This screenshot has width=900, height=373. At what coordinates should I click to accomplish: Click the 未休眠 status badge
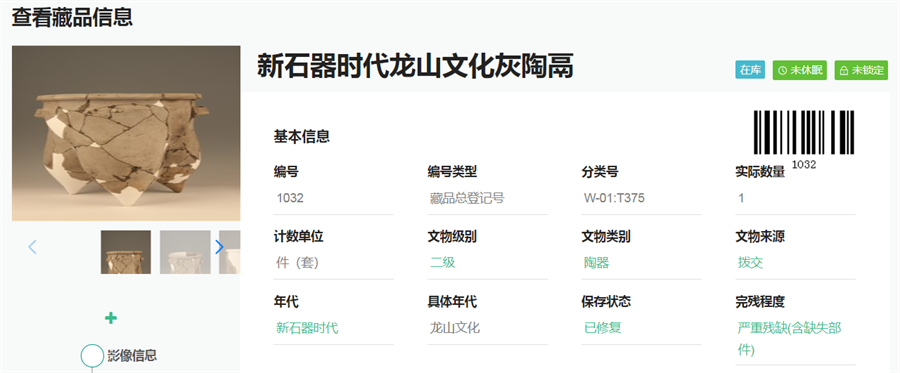point(800,70)
